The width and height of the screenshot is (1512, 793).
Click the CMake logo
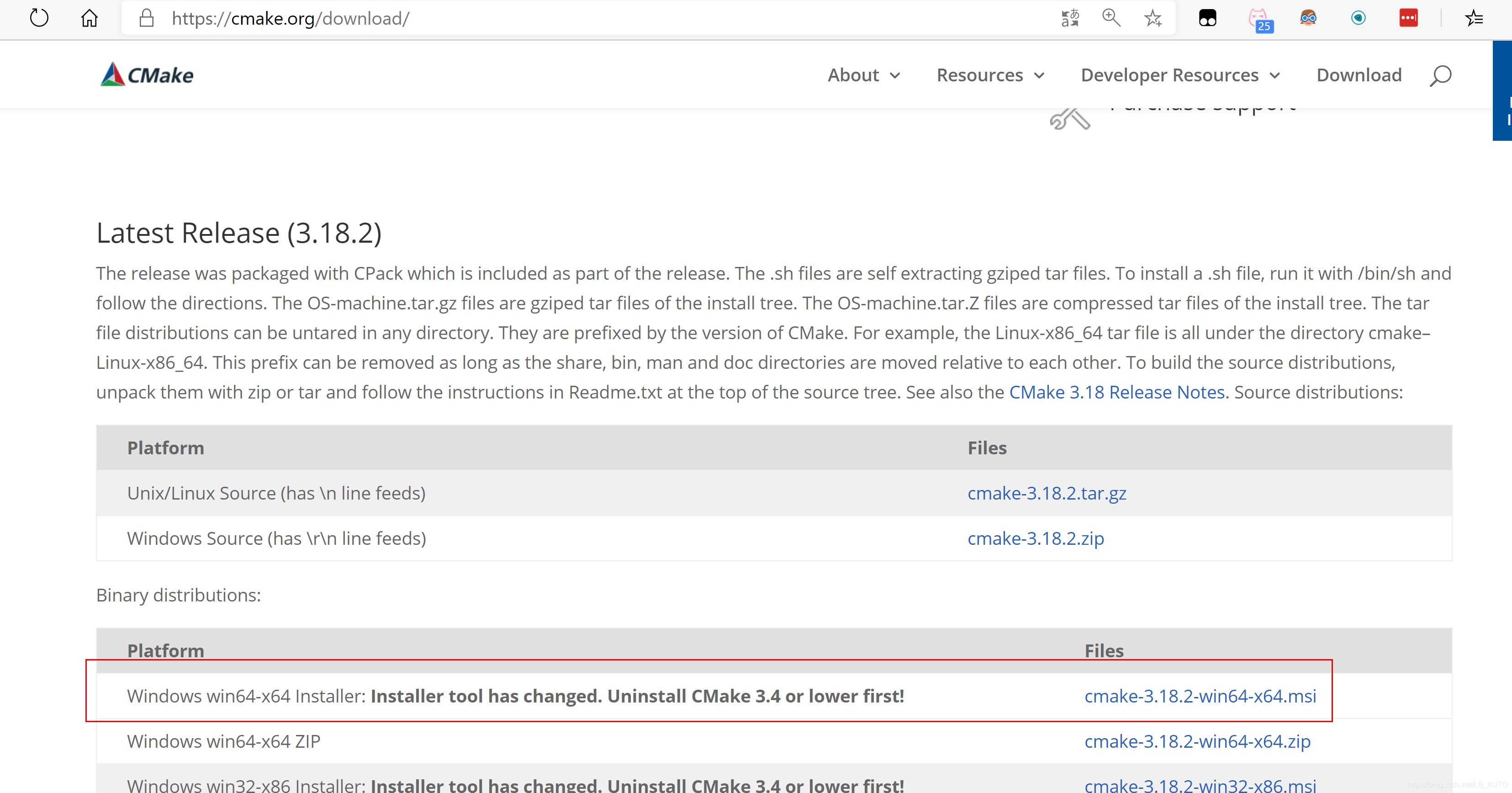(147, 75)
